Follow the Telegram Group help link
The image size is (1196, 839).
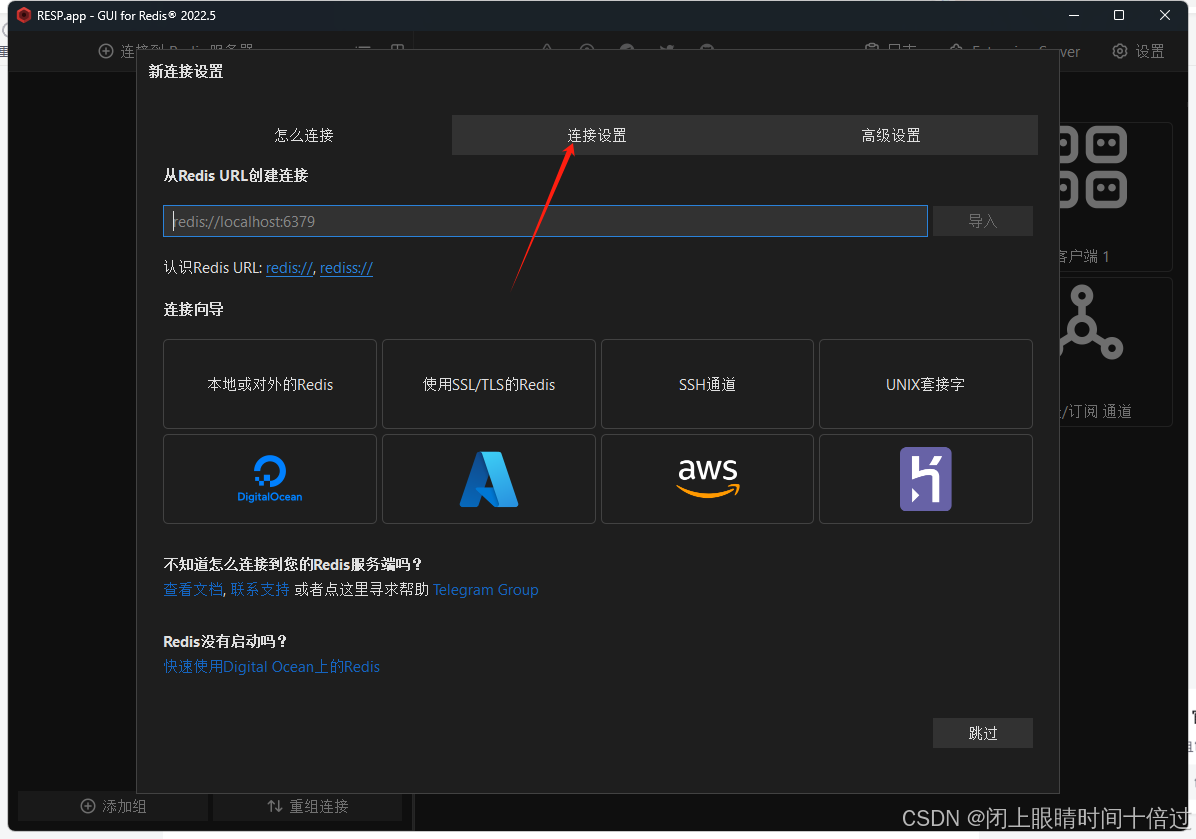click(x=485, y=590)
